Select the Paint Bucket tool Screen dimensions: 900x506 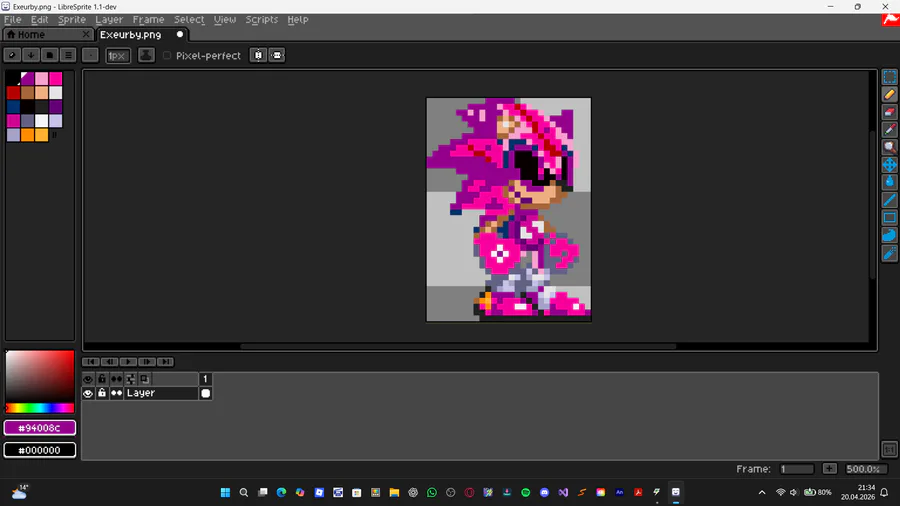click(x=889, y=182)
